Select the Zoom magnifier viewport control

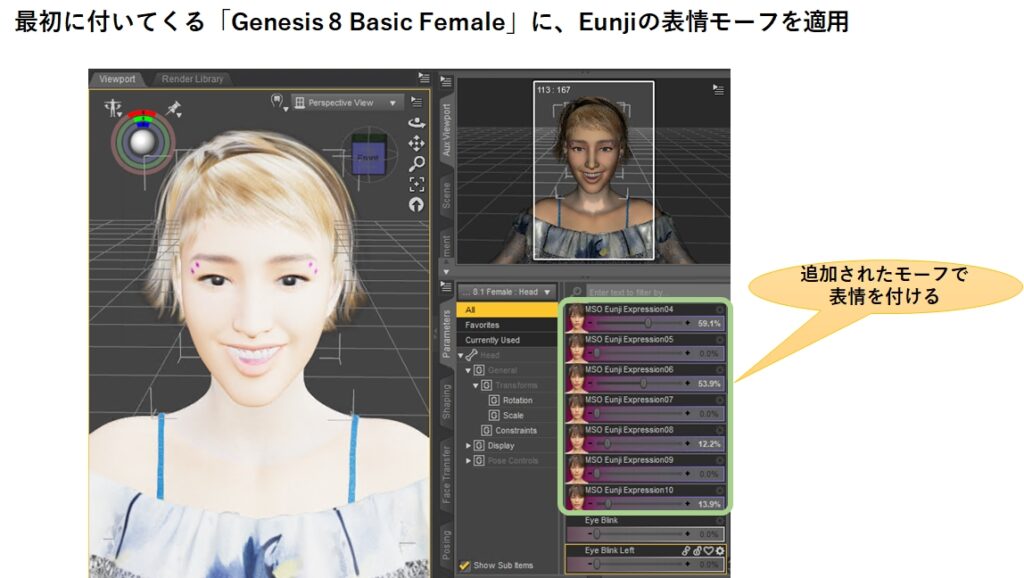[x=417, y=164]
